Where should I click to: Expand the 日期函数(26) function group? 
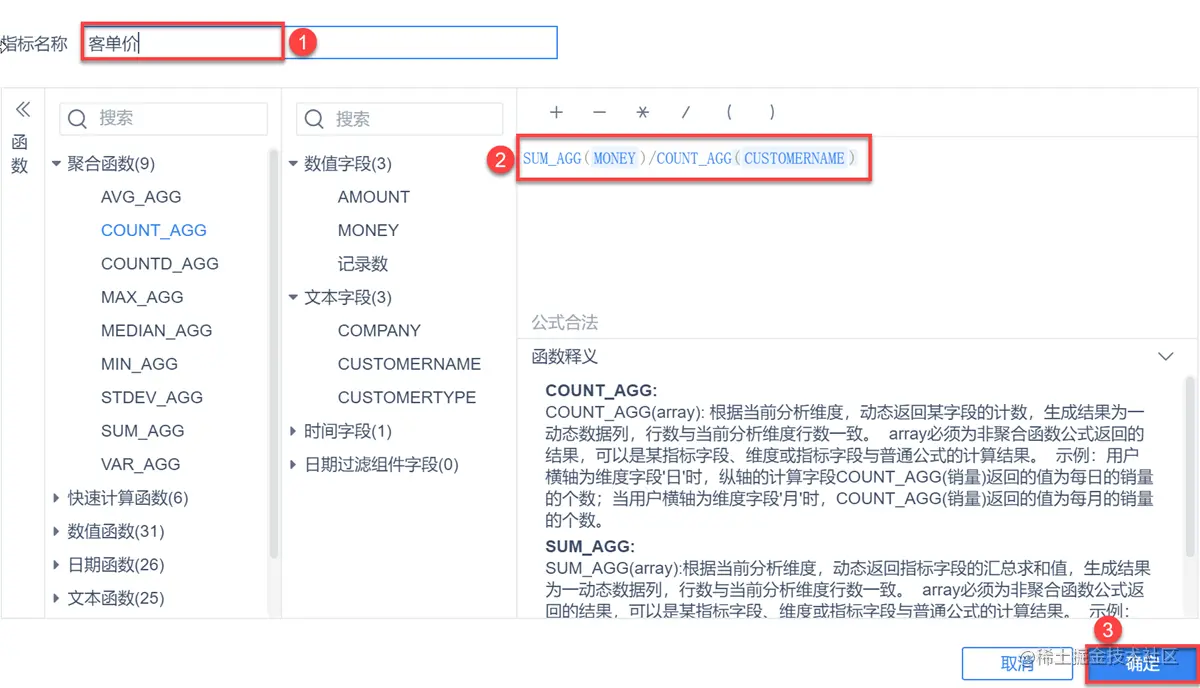pos(57,564)
